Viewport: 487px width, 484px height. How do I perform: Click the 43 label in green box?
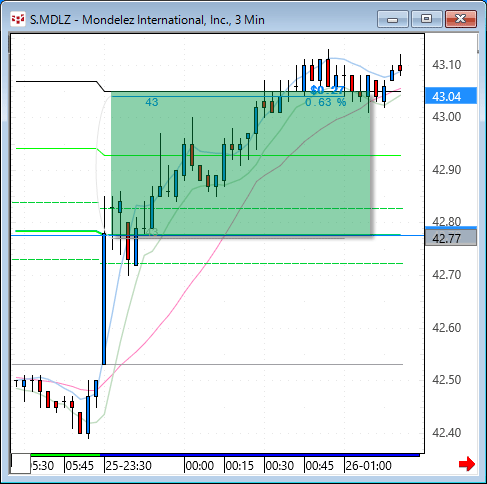coord(152,102)
